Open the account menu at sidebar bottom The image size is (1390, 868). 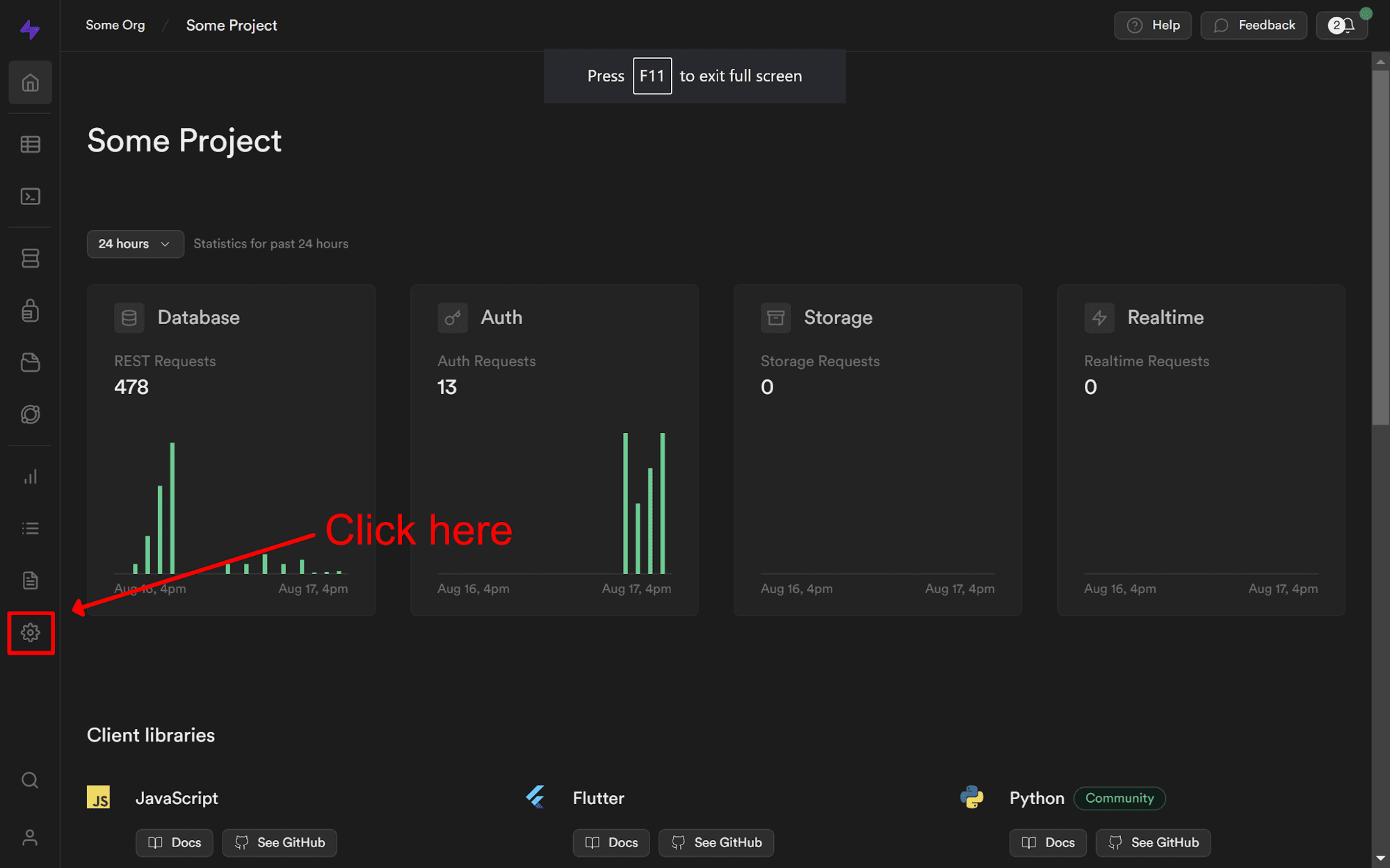[30, 837]
